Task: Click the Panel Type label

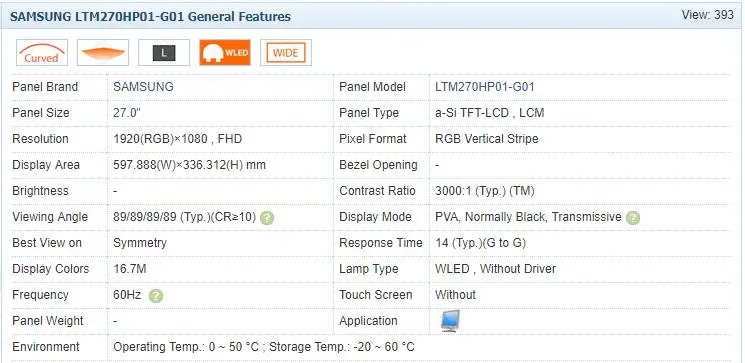Action: point(369,113)
